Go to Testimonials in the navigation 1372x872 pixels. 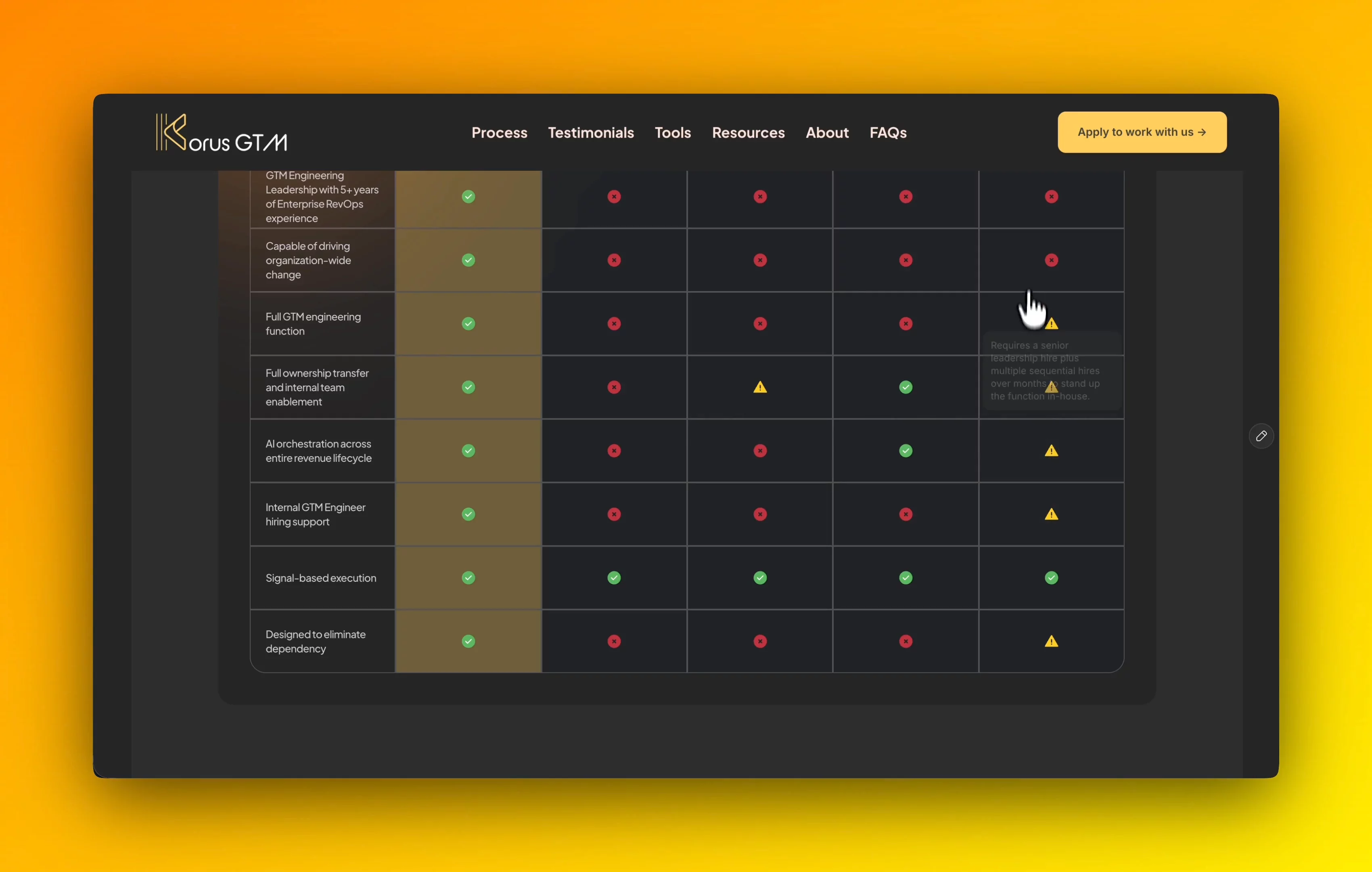click(591, 132)
